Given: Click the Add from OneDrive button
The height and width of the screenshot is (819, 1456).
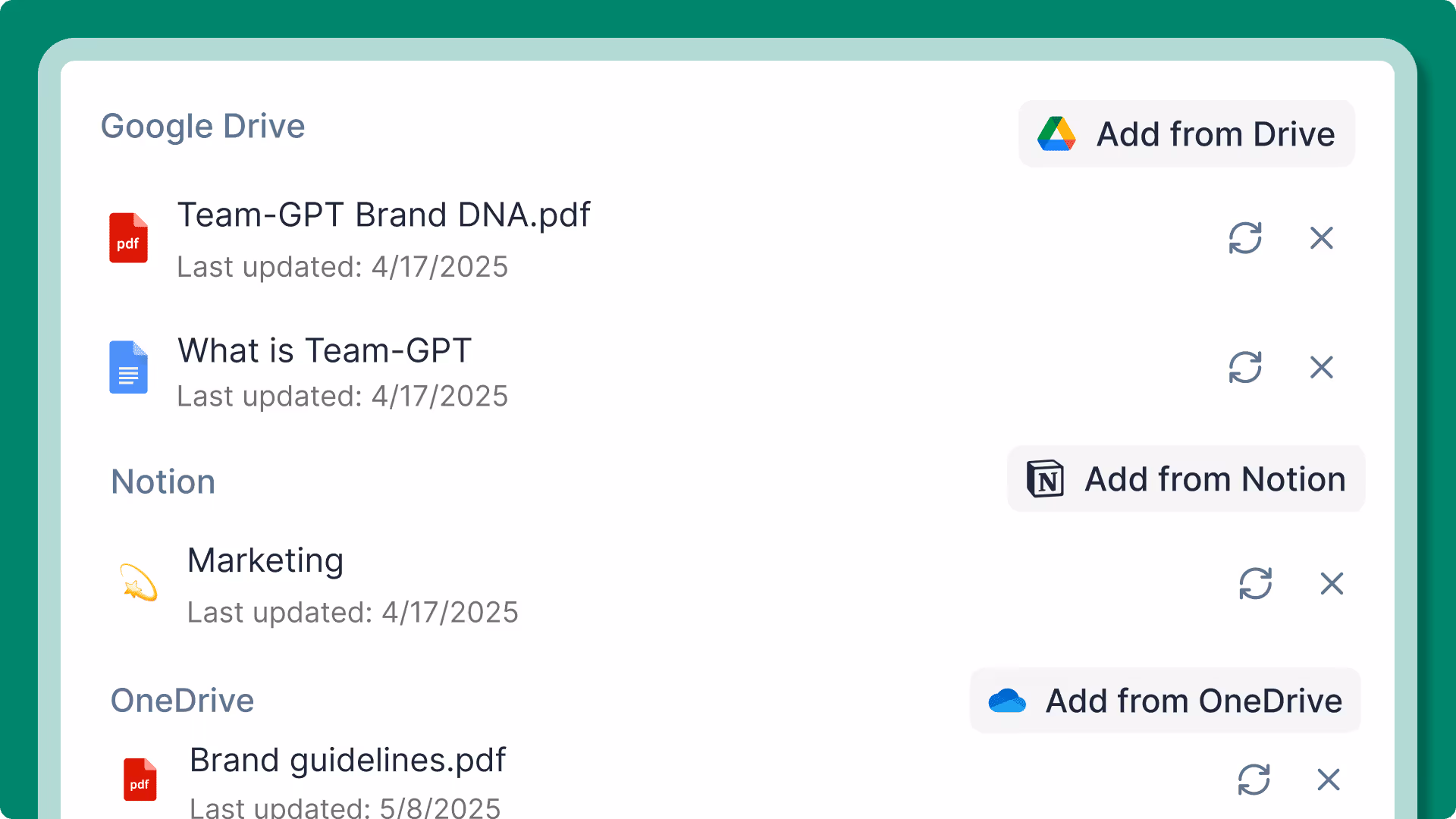Looking at the screenshot, I should coord(1166,701).
